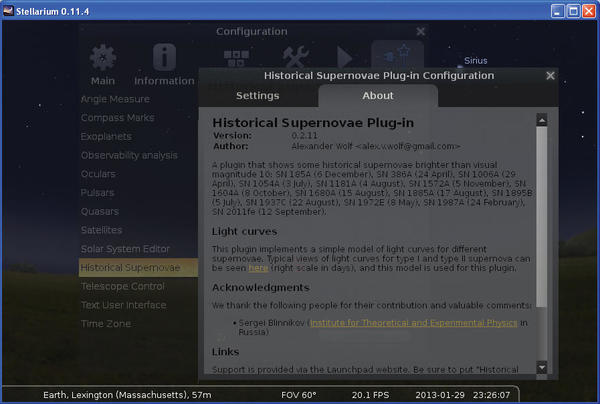Screen dimensions: 600x404
Task: Click the version number 0.2.11
Action: (x=304, y=135)
